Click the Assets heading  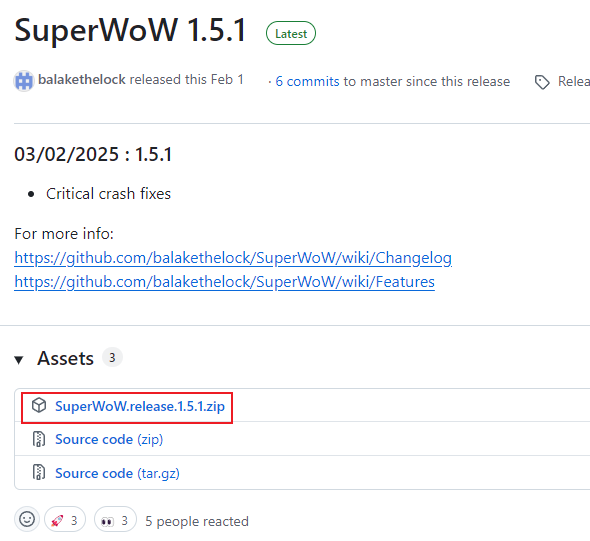coord(65,358)
